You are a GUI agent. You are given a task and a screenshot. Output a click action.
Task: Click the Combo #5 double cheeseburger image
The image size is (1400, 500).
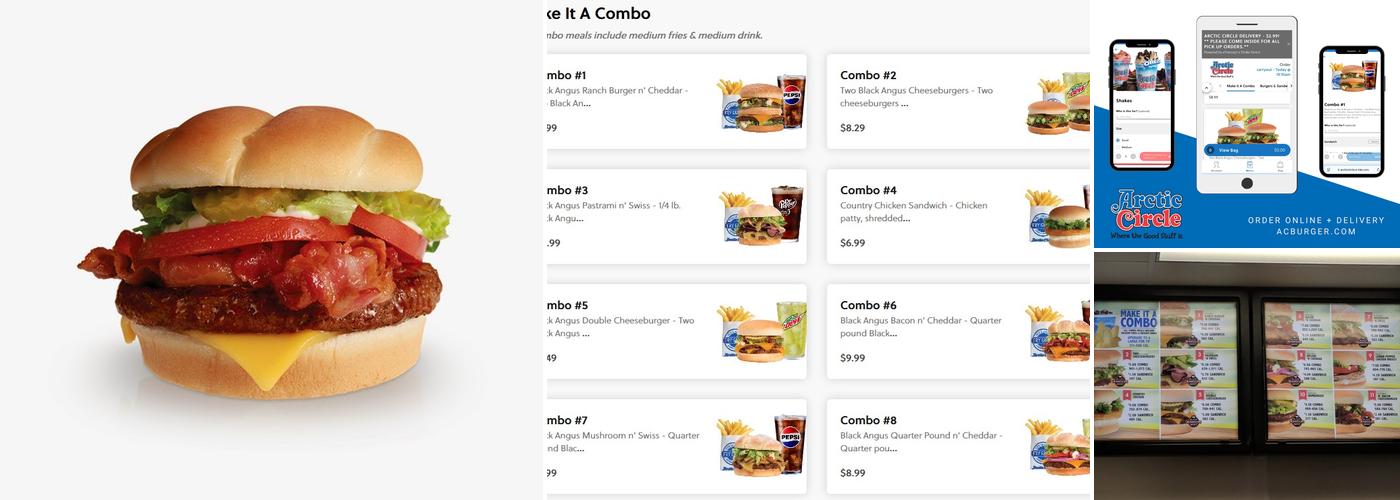[x=762, y=331]
